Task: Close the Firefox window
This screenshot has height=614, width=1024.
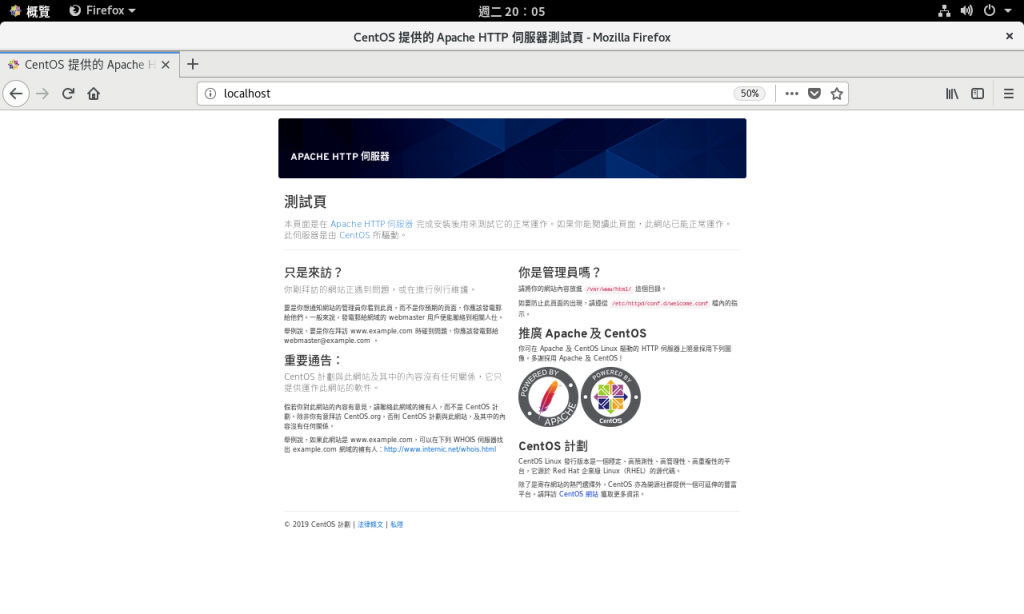Action: pyautogui.click(x=1009, y=37)
